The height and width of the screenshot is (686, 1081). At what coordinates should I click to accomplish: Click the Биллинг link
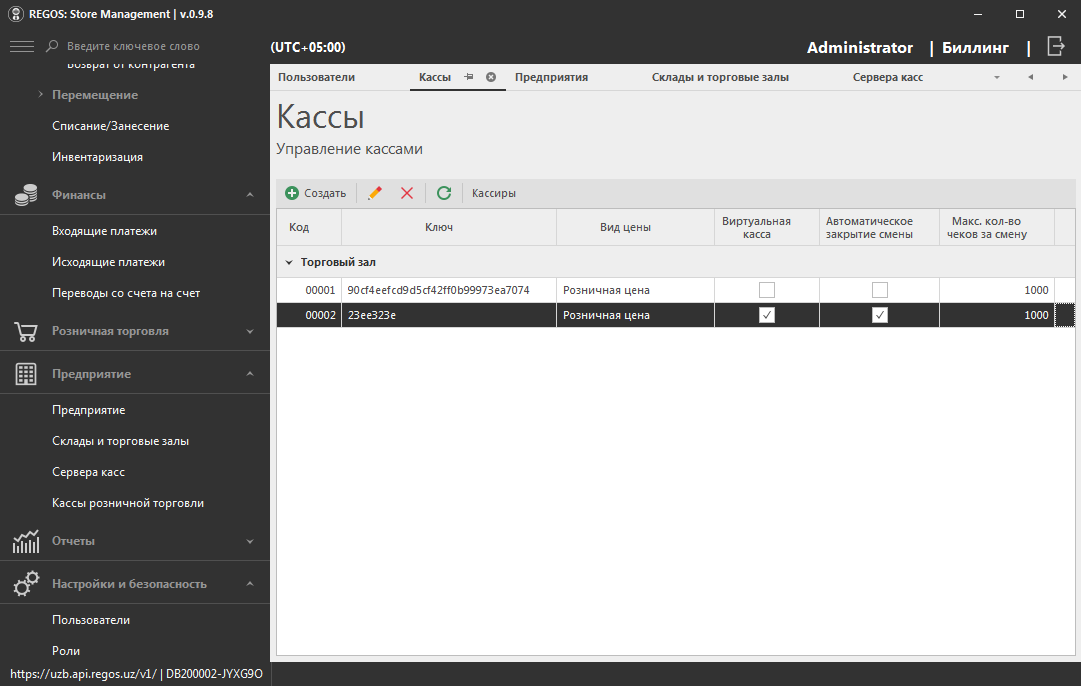(975, 48)
